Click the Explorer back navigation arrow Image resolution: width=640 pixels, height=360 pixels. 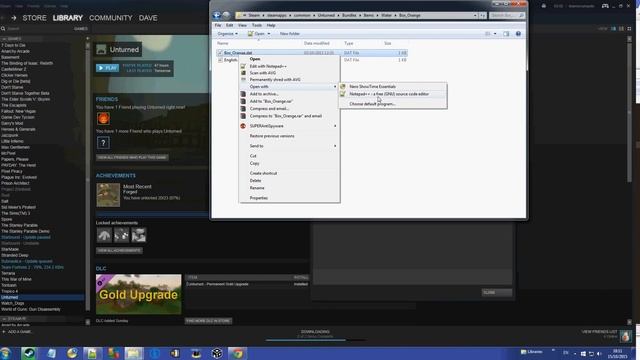[x=217, y=16]
